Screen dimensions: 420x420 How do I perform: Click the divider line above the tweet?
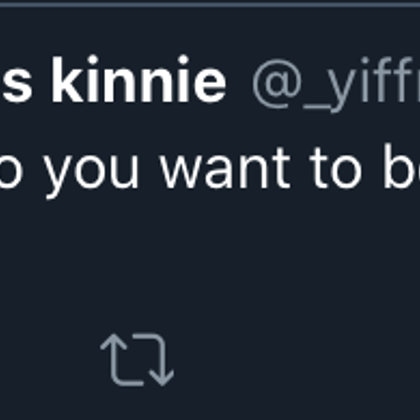tap(210, 5)
